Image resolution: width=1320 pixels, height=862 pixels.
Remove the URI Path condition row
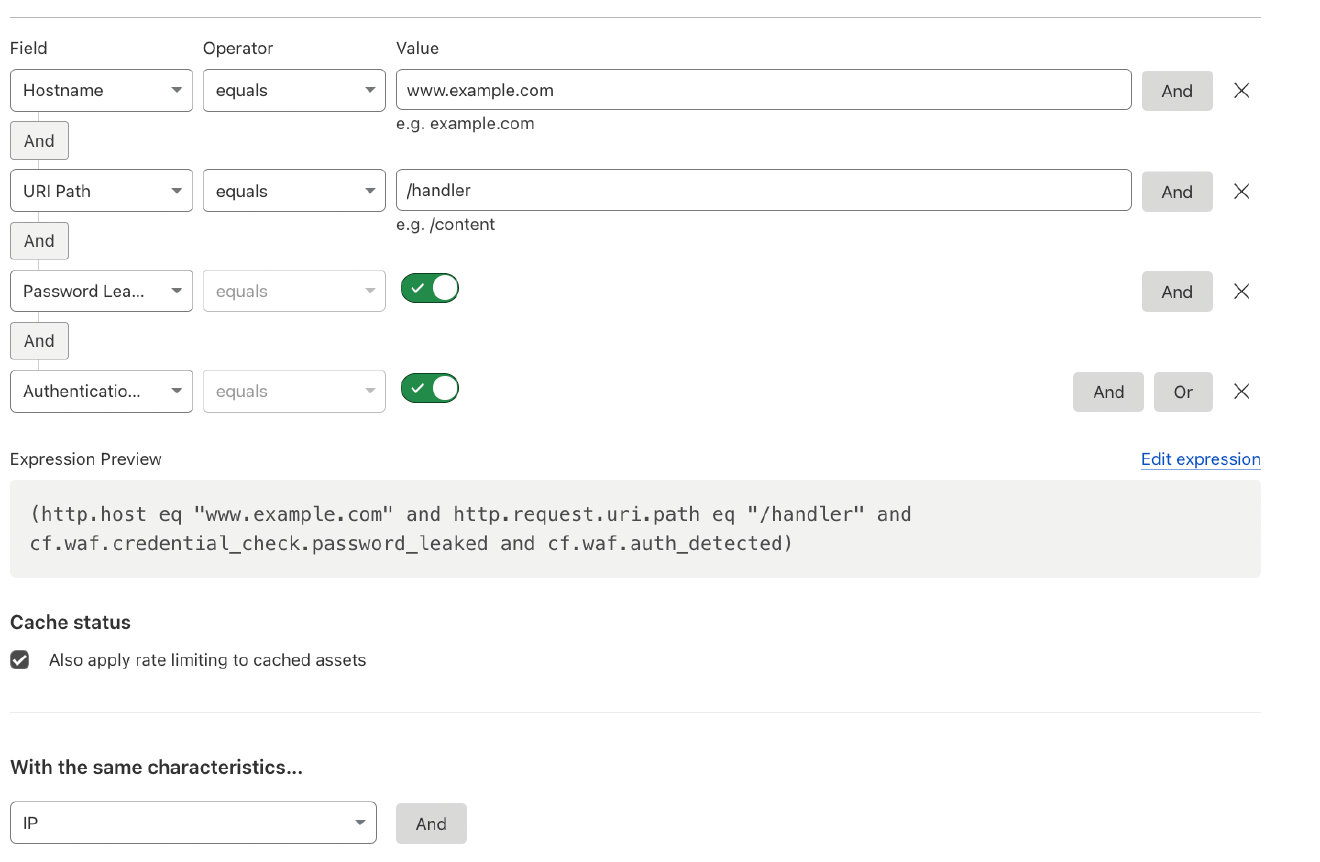1241,191
